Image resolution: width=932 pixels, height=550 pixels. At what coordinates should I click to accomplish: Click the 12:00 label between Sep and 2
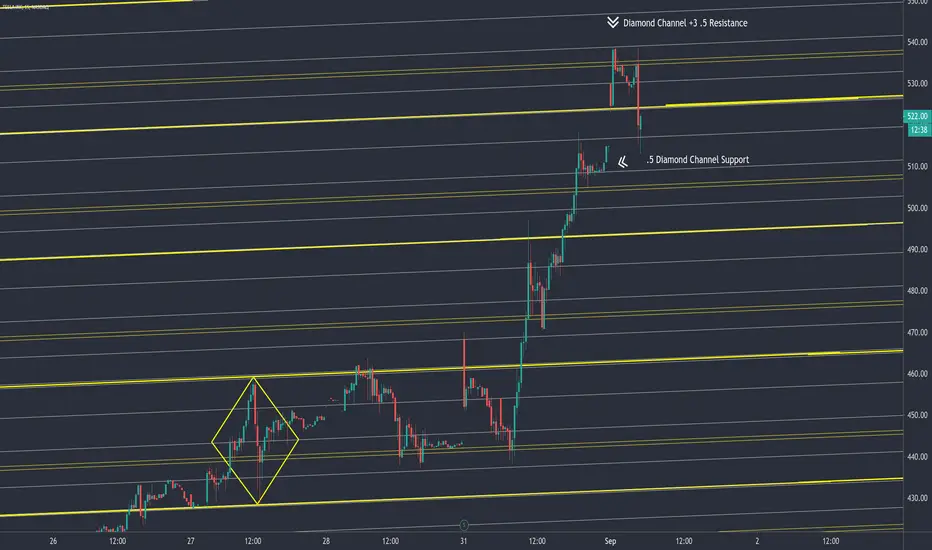pos(684,541)
